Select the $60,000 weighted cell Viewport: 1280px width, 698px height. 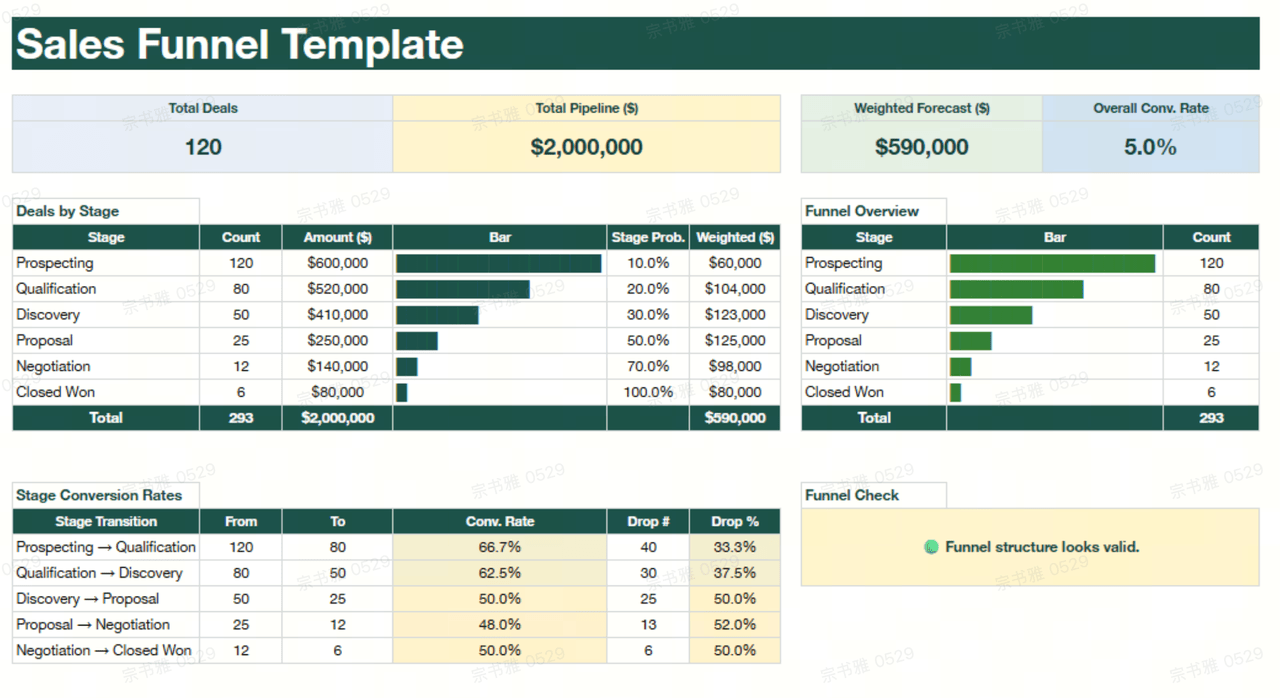[735, 263]
